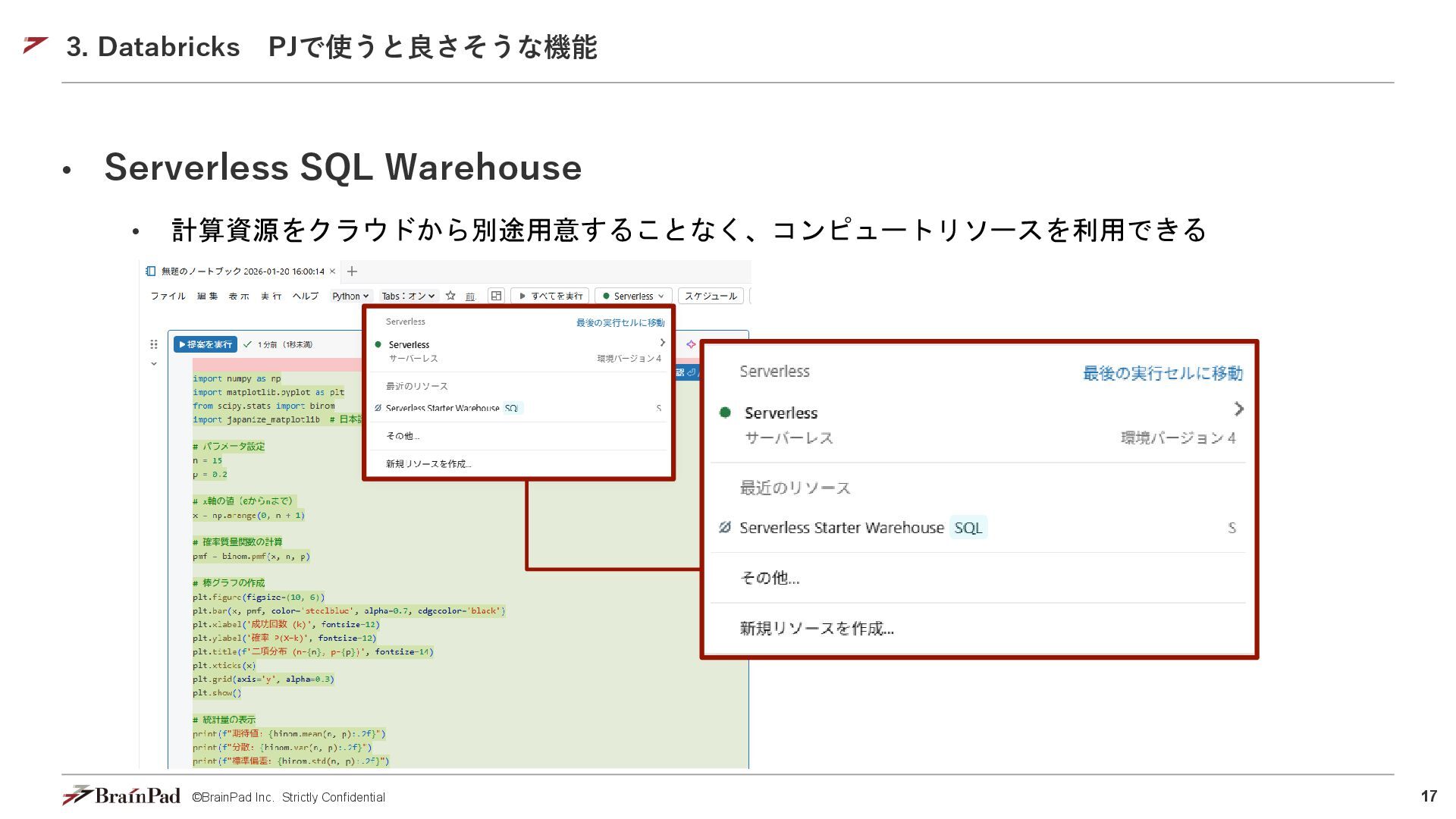Open the Serverless compute dropdown in toolbar
The image size is (1456, 819).
tap(633, 296)
